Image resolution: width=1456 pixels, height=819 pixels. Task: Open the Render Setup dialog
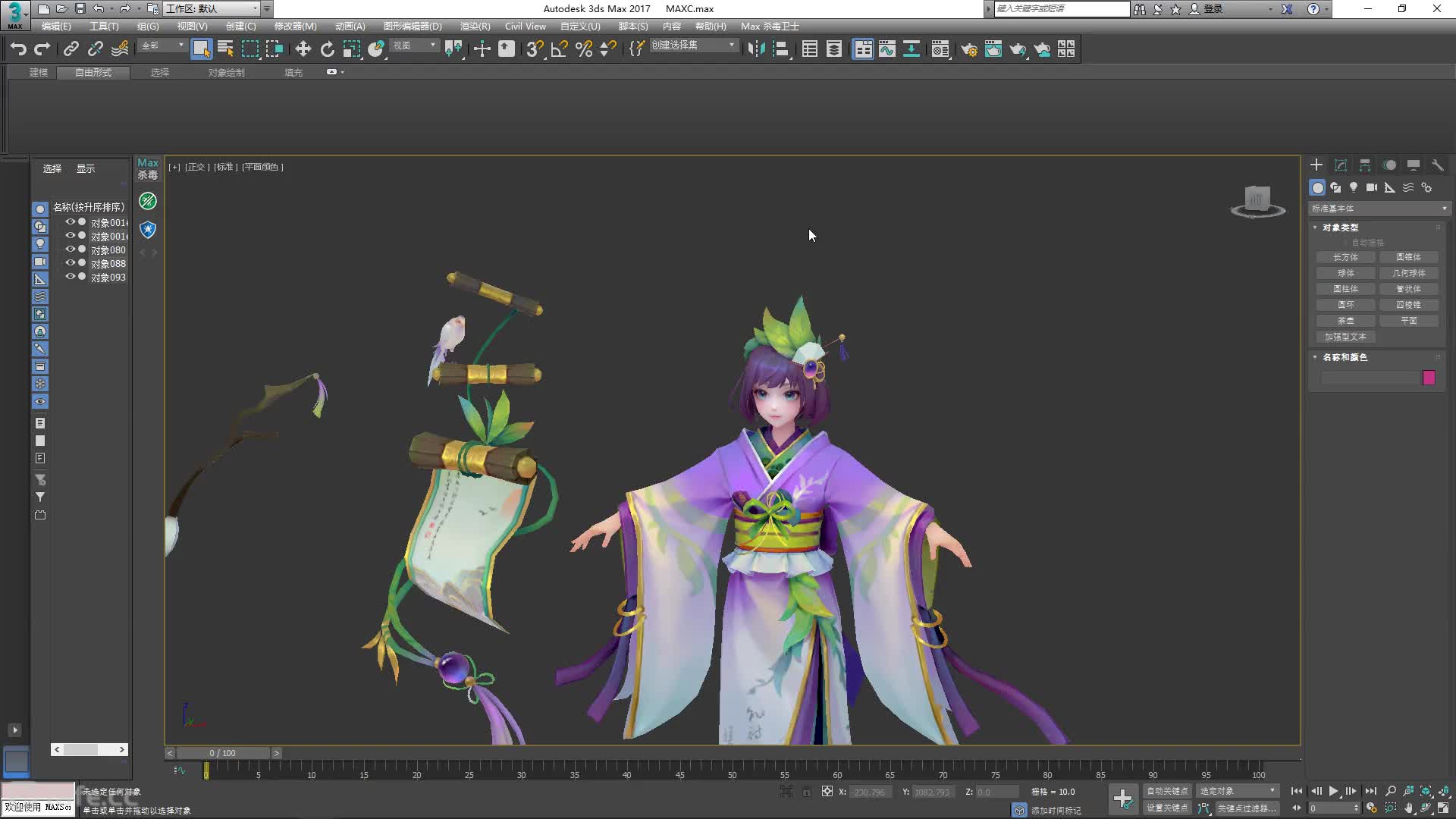(969, 49)
